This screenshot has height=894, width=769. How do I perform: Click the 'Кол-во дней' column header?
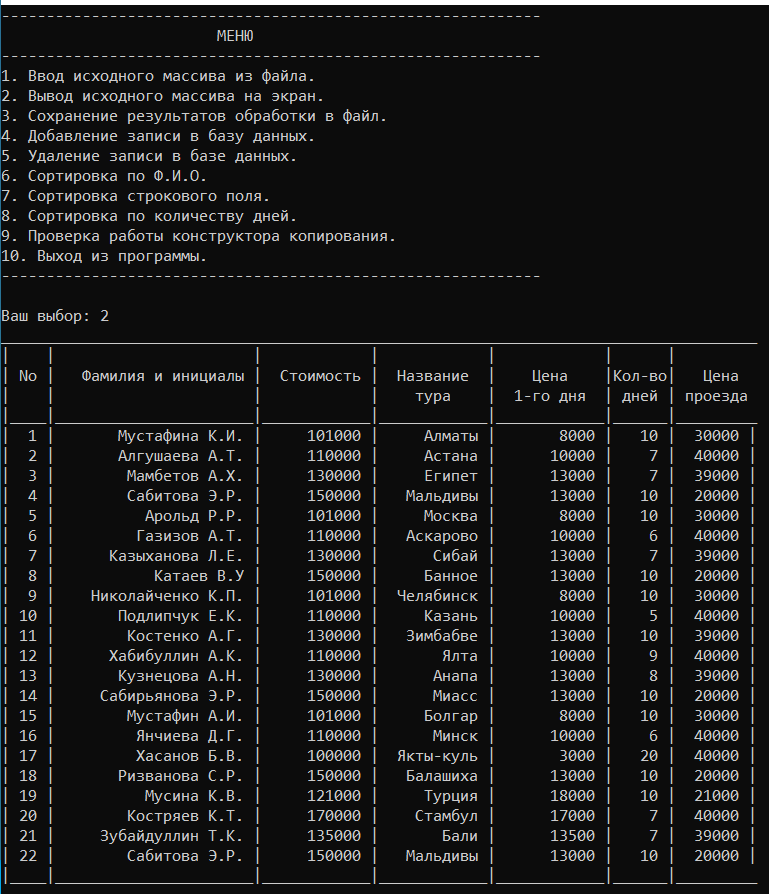pyautogui.click(x=640, y=385)
